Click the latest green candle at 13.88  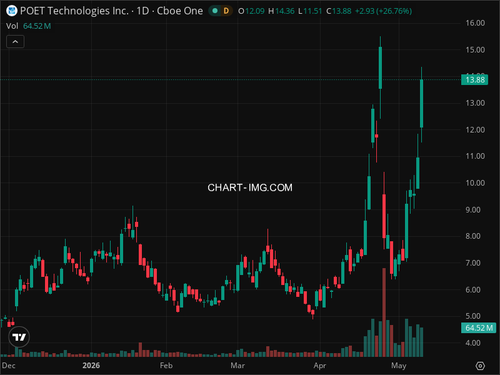click(x=421, y=103)
